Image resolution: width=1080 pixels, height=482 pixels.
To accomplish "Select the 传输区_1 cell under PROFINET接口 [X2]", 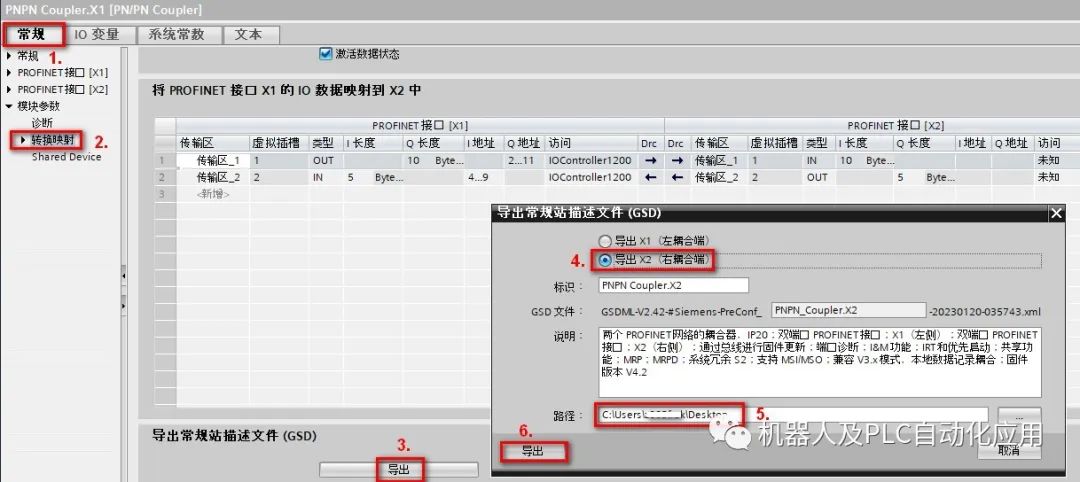I will click(719, 160).
